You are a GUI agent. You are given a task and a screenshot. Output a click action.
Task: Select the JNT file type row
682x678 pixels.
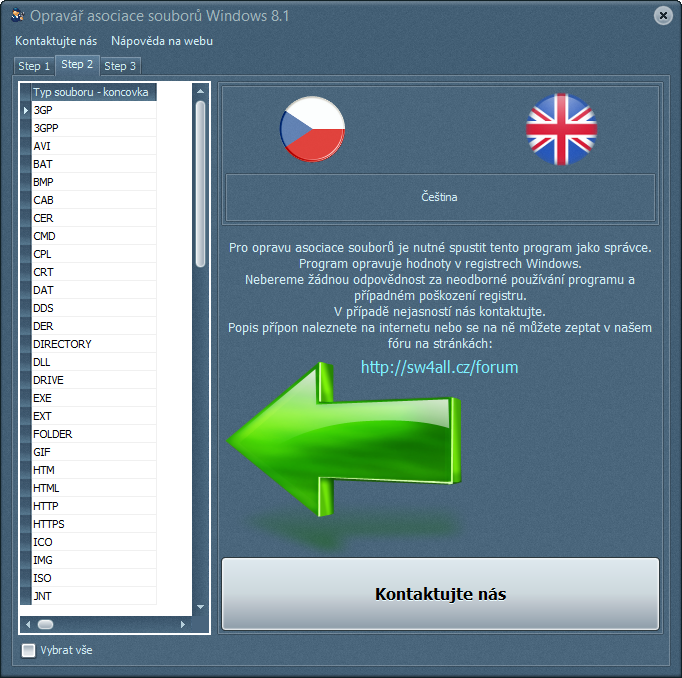tap(94, 596)
